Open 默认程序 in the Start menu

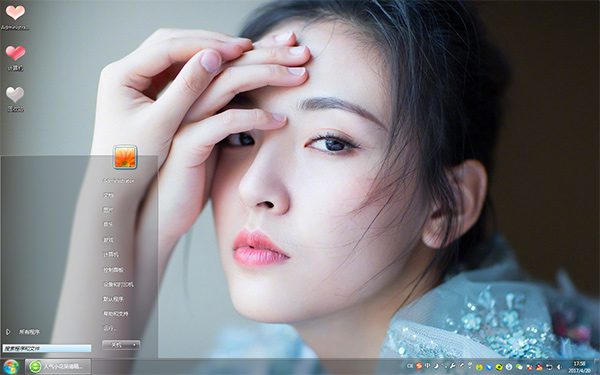(113, 299)
